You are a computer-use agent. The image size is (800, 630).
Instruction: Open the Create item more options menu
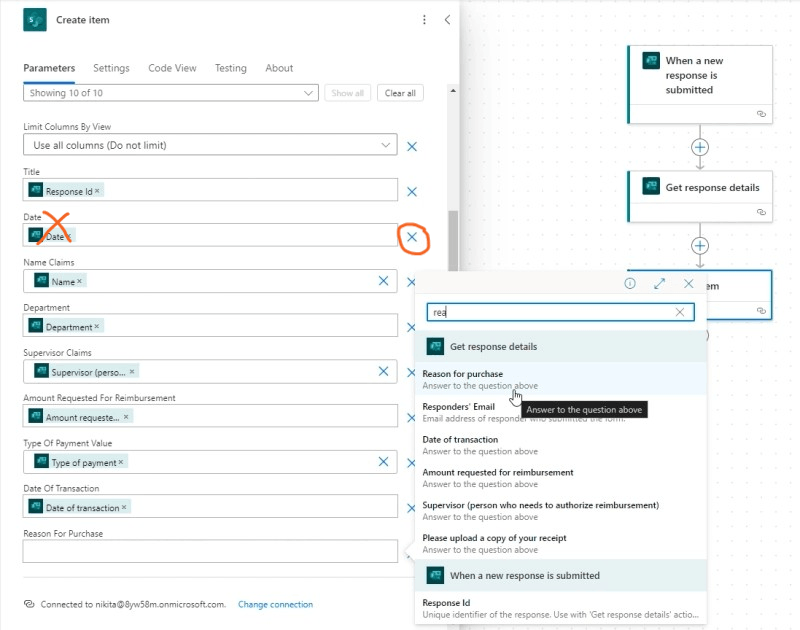tap(424, 20)
